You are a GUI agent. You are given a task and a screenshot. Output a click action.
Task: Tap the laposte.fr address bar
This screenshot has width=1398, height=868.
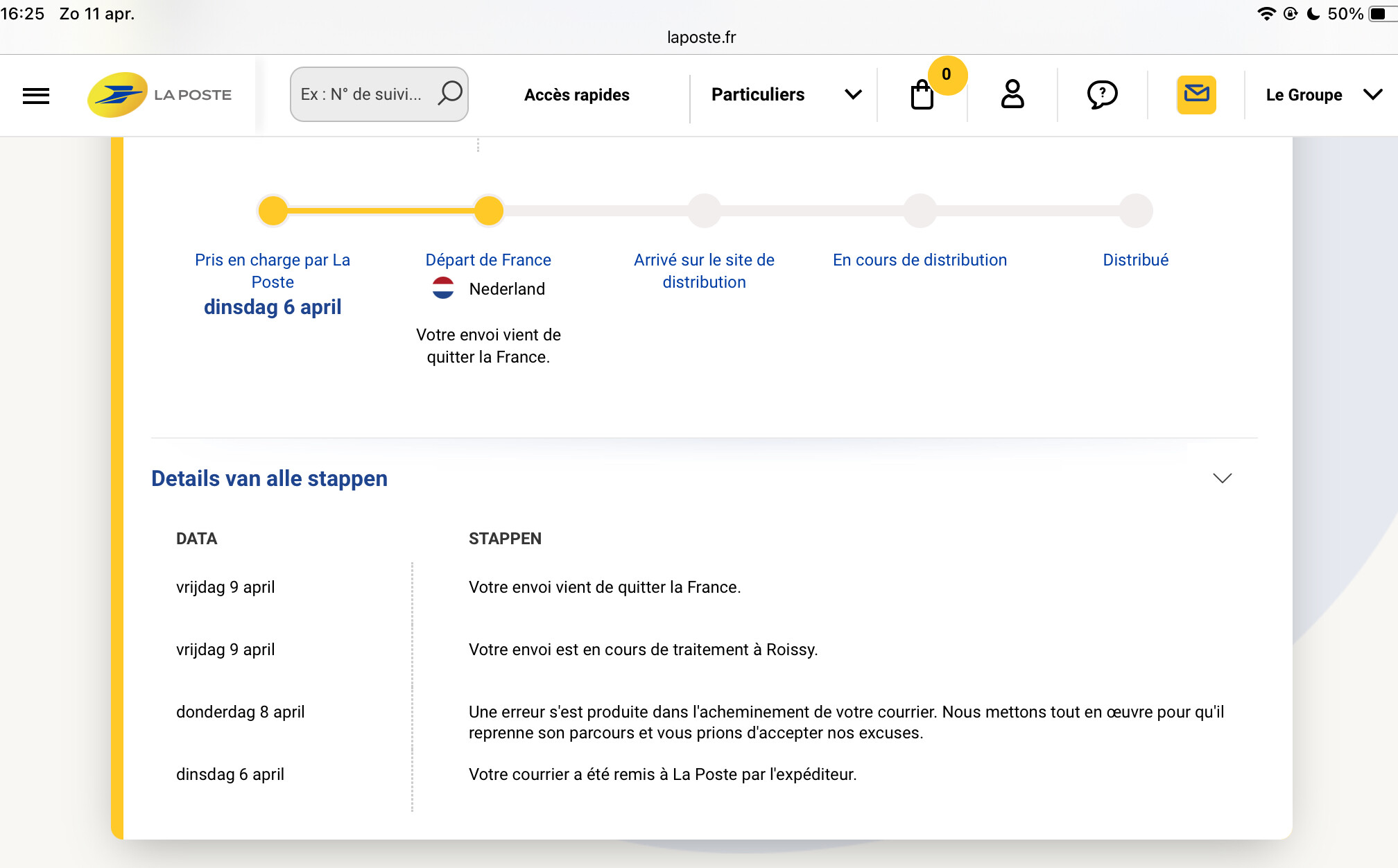coord(701,37)
